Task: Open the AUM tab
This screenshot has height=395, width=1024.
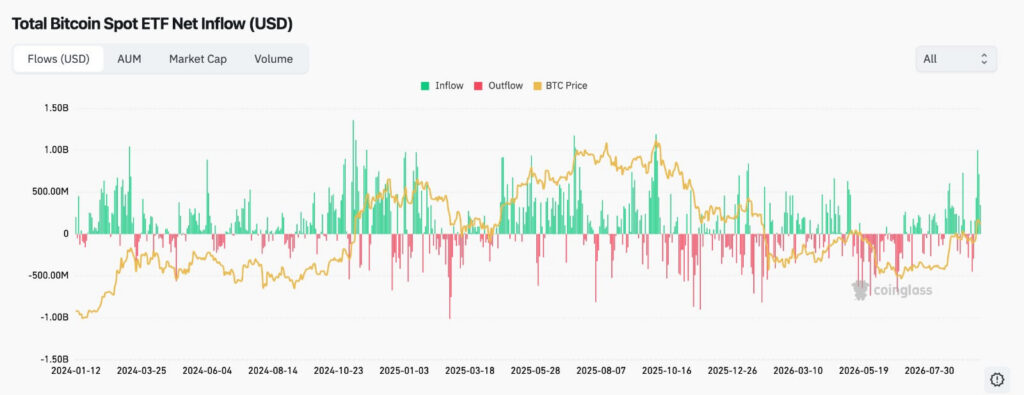Action: (x=129, y=59)
